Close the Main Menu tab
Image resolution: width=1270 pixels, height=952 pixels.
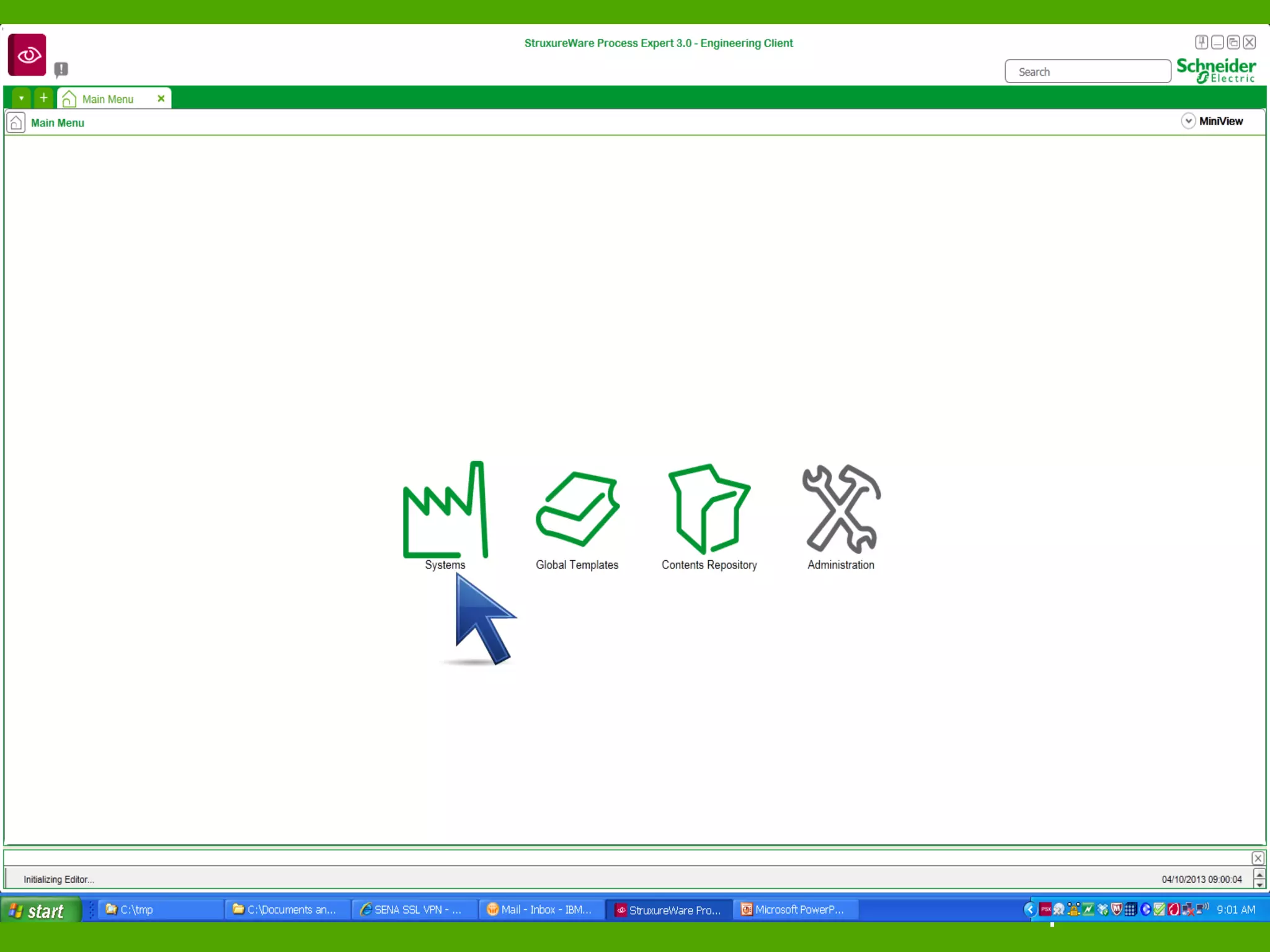[161, 99]
